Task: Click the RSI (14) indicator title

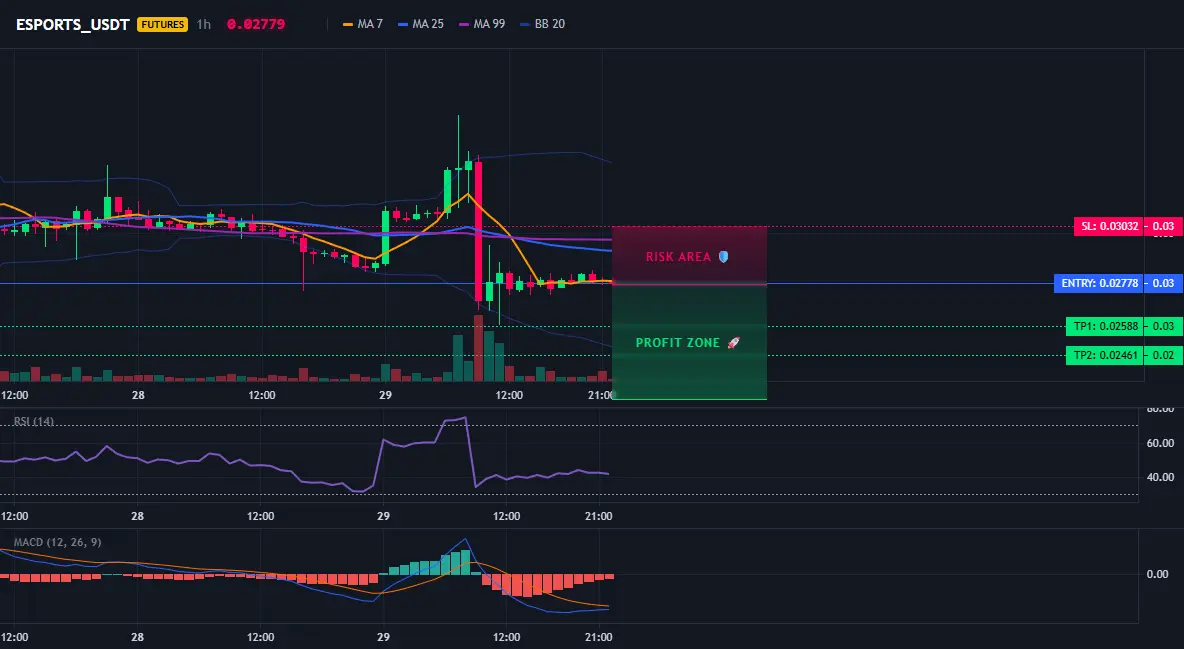Action: click(34, 422)
